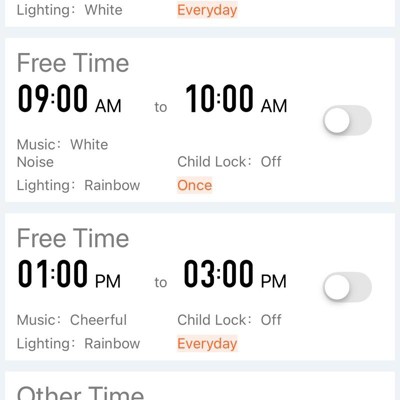
Task: Tap Child Lock: Off in morning schedule
Action: coord(229,162)
